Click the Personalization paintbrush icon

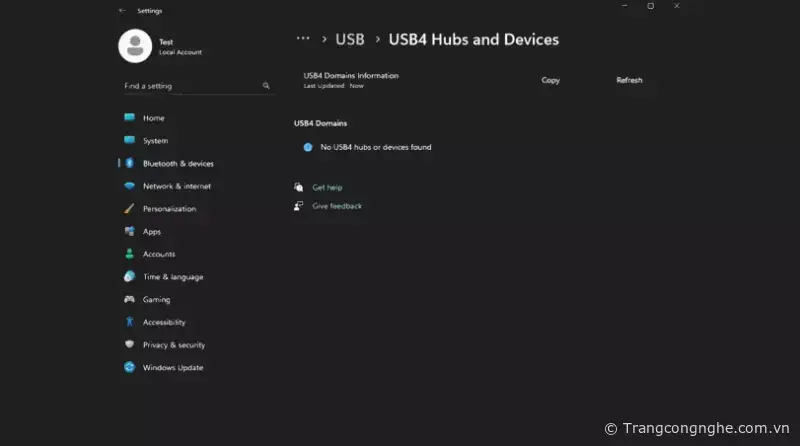129,209
